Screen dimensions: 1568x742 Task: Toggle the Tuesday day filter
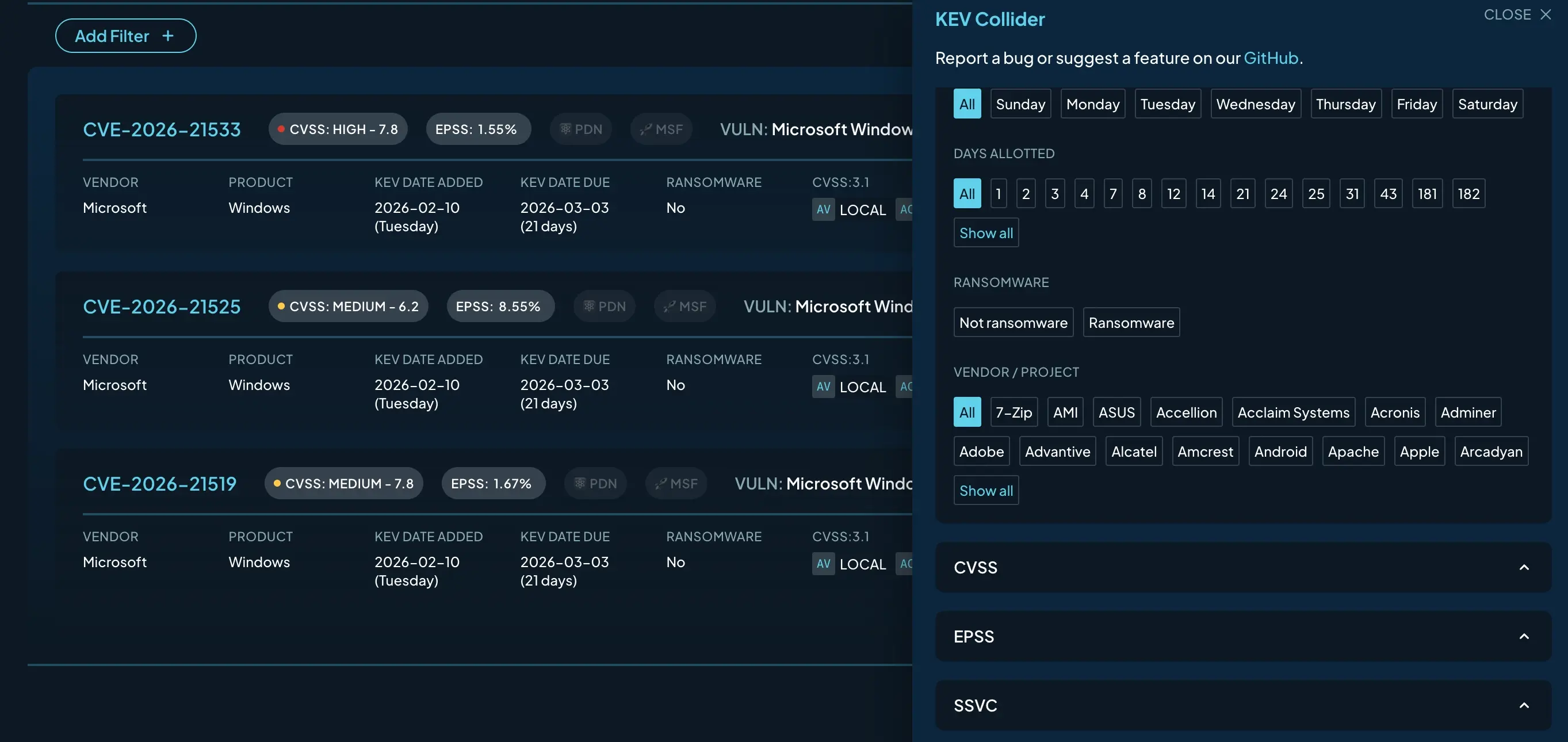pos(1167,104)
